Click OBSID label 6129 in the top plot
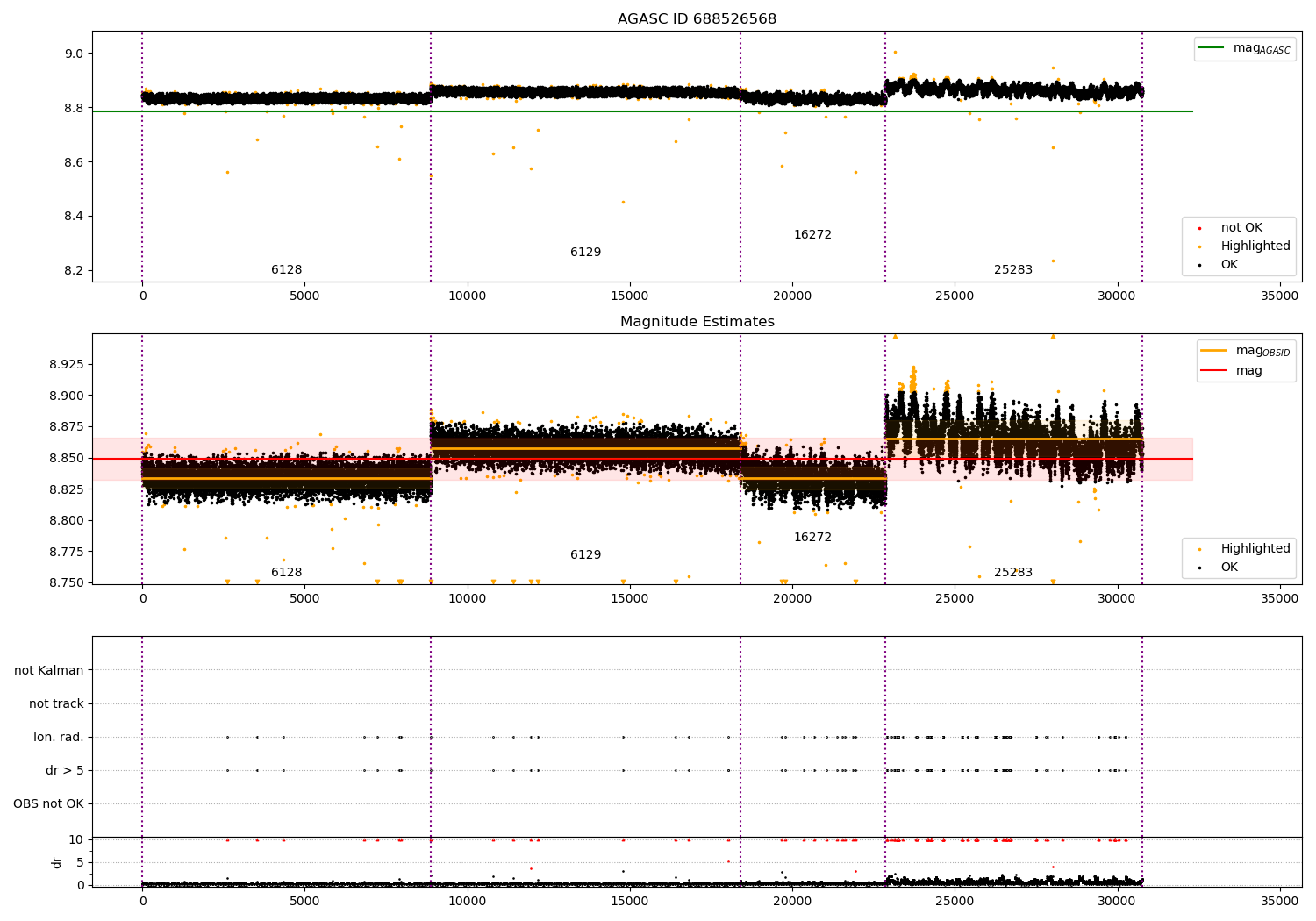 point(585,252)
